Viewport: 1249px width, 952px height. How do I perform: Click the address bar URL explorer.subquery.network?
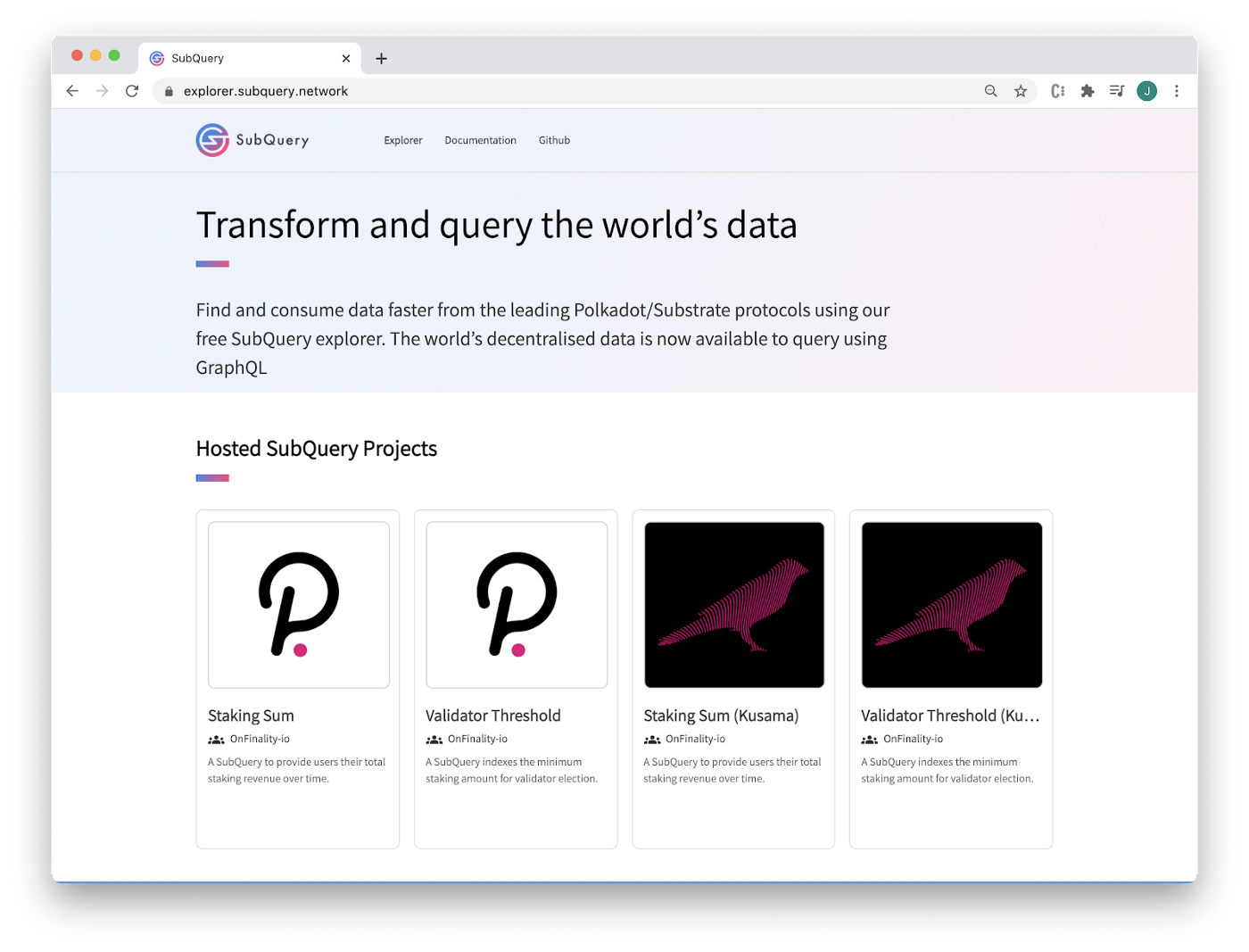pyautogui.click(x=266, y=91)
